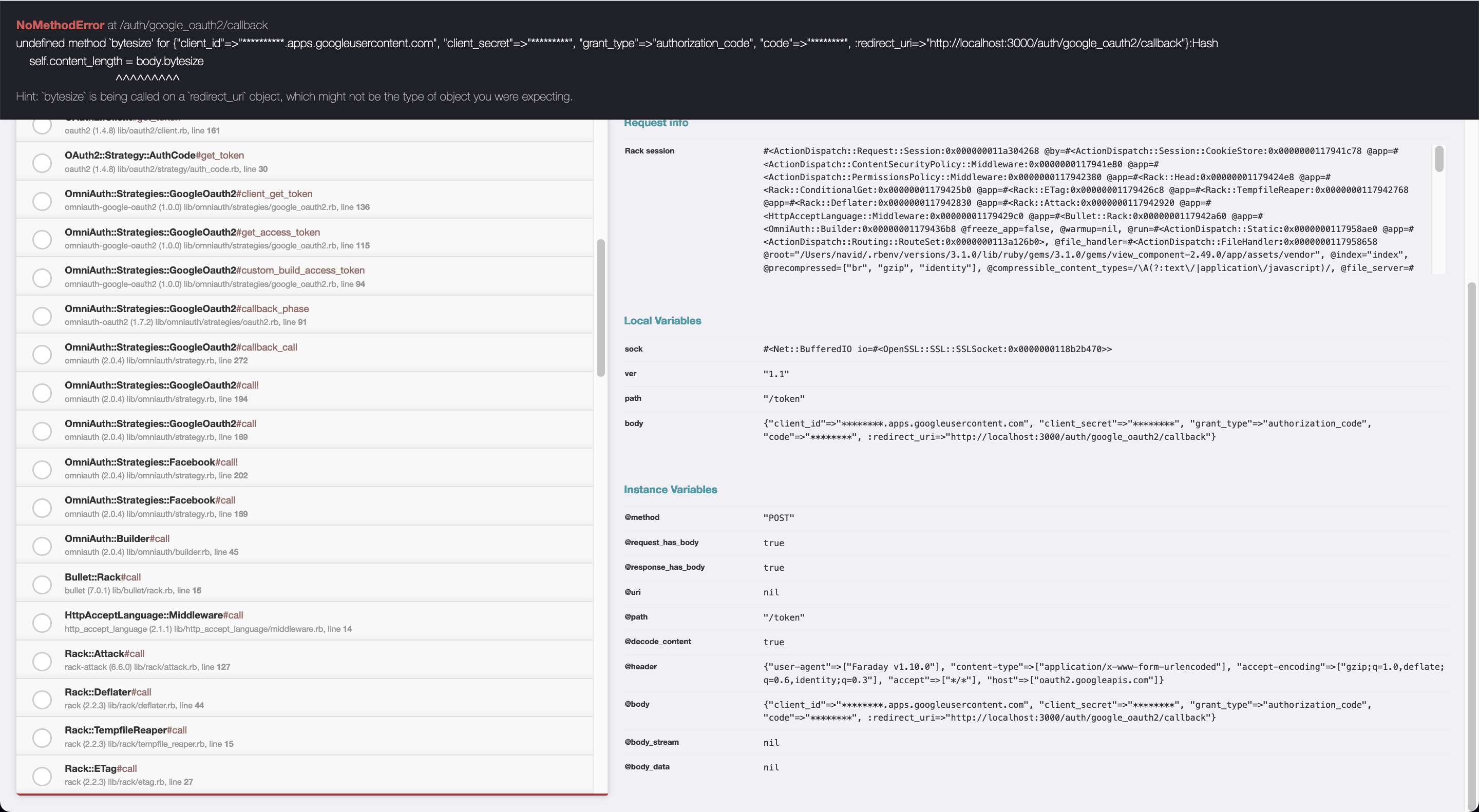Select radio circle for OmniAuth::Builder#call
Image resolution: width=1479 pixels, height=812 pixels.
click(x=42, y=546)
